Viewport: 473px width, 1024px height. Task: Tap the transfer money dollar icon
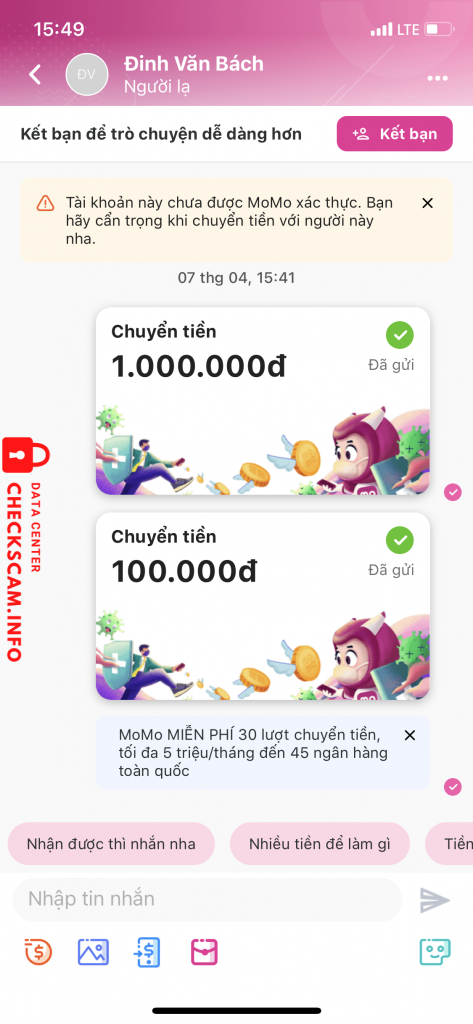pos(147,952)
